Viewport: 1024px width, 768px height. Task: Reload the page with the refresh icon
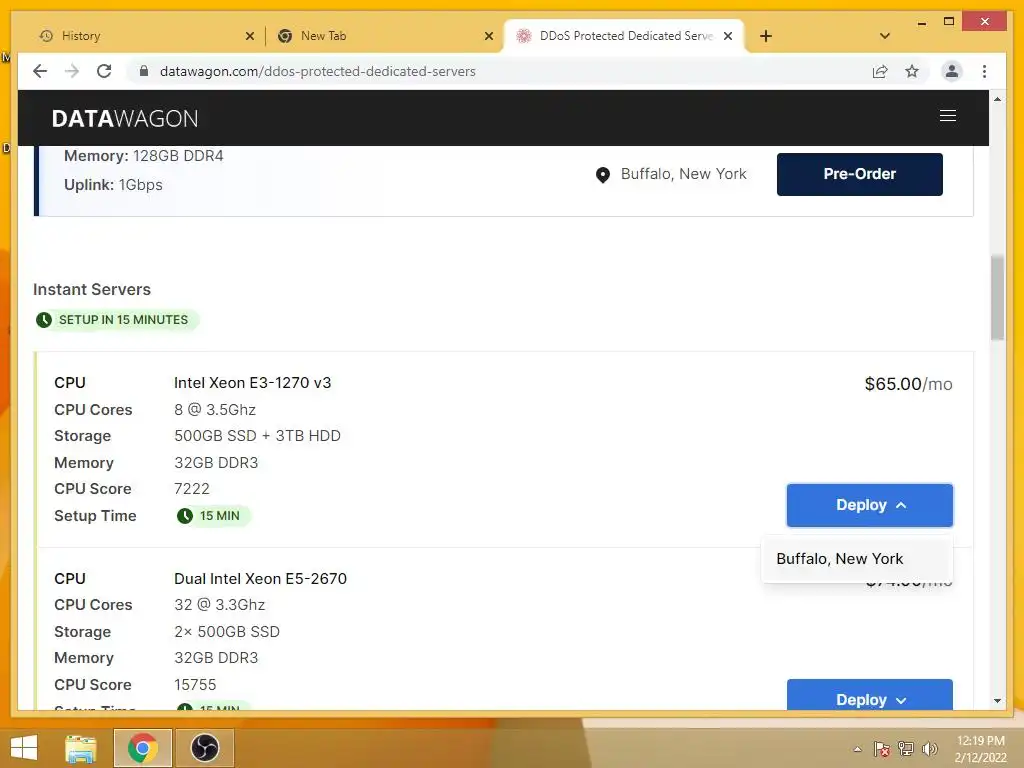click(x=104, y=71)
